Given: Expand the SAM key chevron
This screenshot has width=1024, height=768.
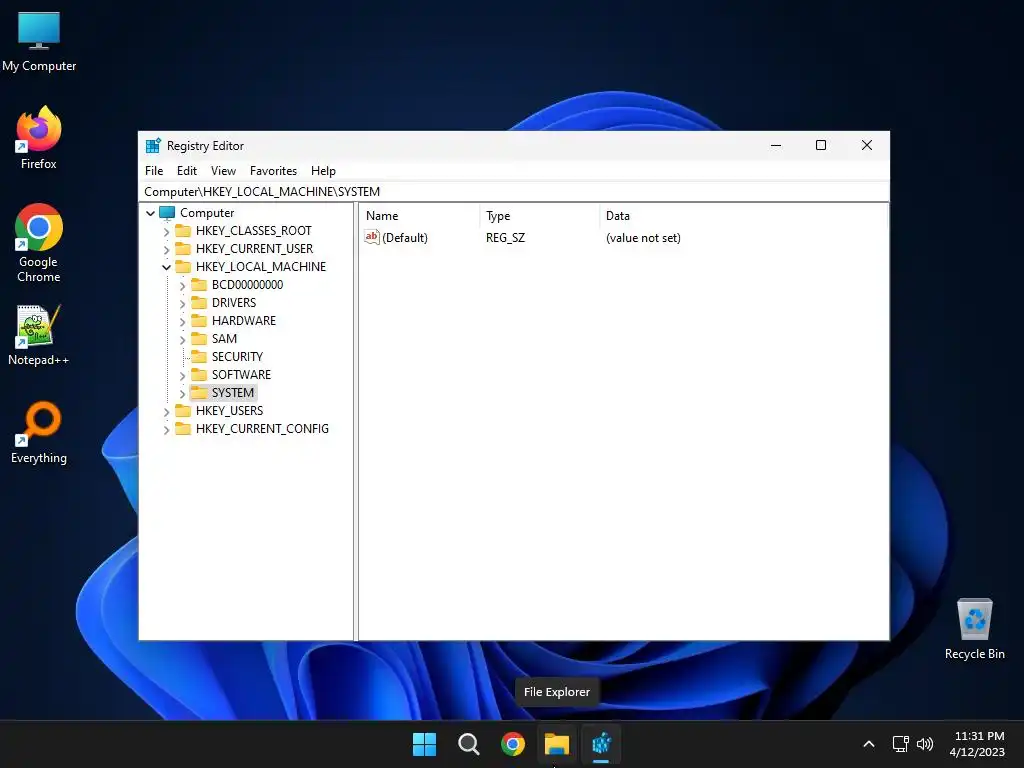Looking at the screenshot, I should coord(182,339).
